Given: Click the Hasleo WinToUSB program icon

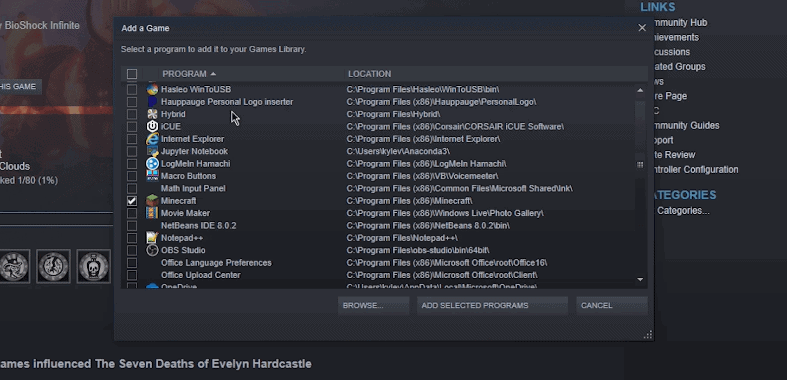Looking at the screenshot, I should pyautogui.click(x=152, y=89).
